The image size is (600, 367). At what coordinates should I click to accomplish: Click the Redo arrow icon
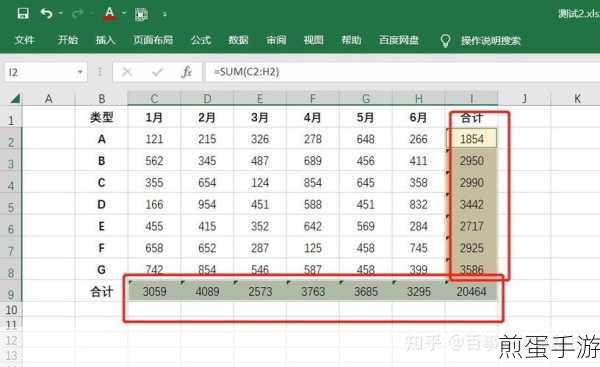pyautogui.click(x=78, y=14)
